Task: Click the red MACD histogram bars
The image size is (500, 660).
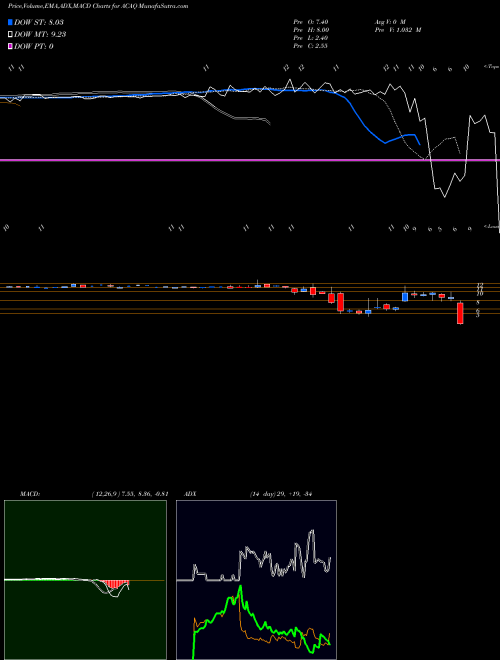Action: [114, 584]
